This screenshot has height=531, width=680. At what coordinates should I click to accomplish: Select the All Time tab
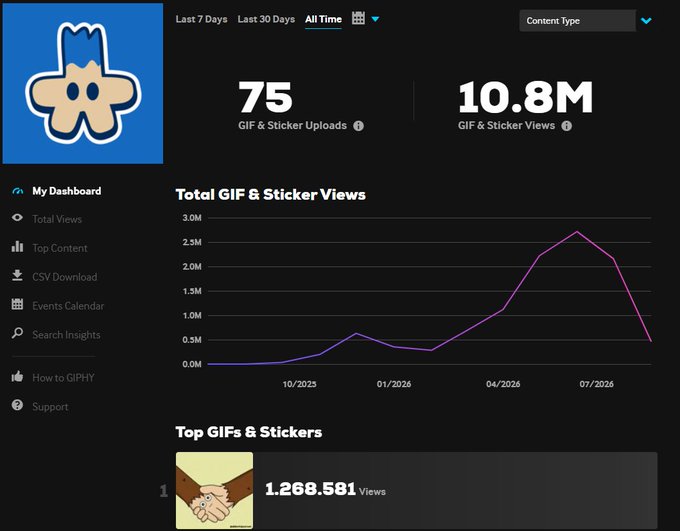click(323, 19)
